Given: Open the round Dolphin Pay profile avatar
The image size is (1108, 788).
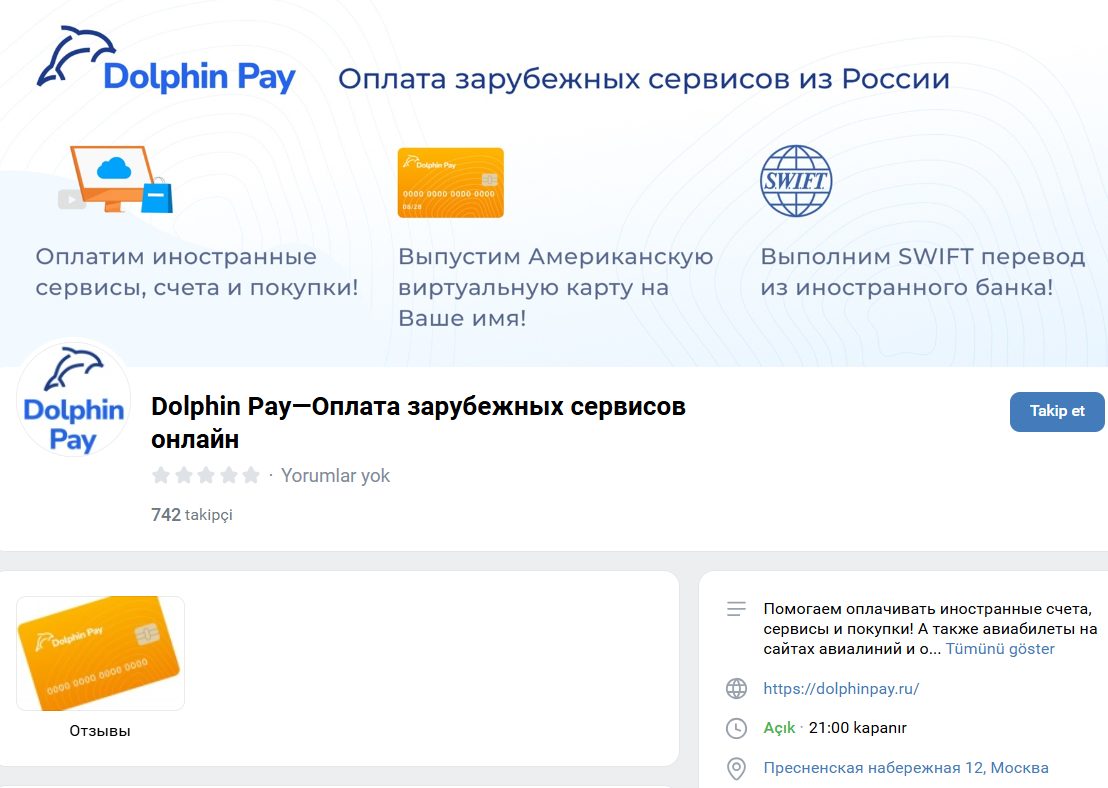Looking at the screenshot, I should point(73,400).
